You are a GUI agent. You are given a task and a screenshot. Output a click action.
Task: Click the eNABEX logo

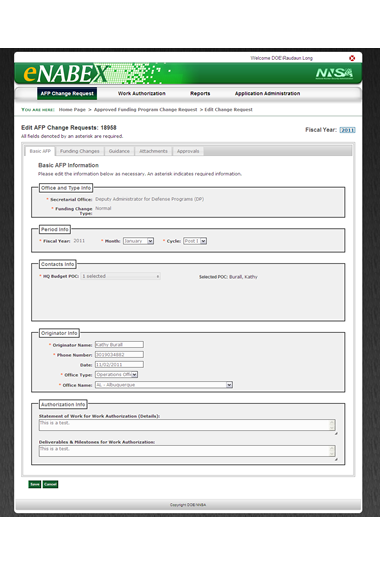(66, 73)
